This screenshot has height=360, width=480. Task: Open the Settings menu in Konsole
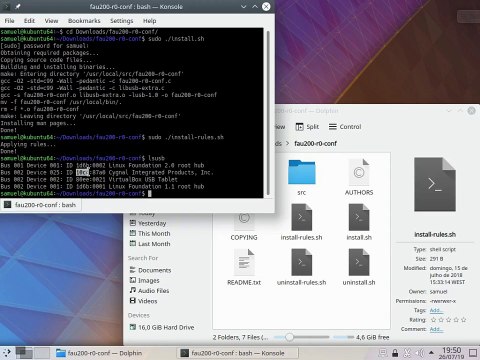click(122, 21)
